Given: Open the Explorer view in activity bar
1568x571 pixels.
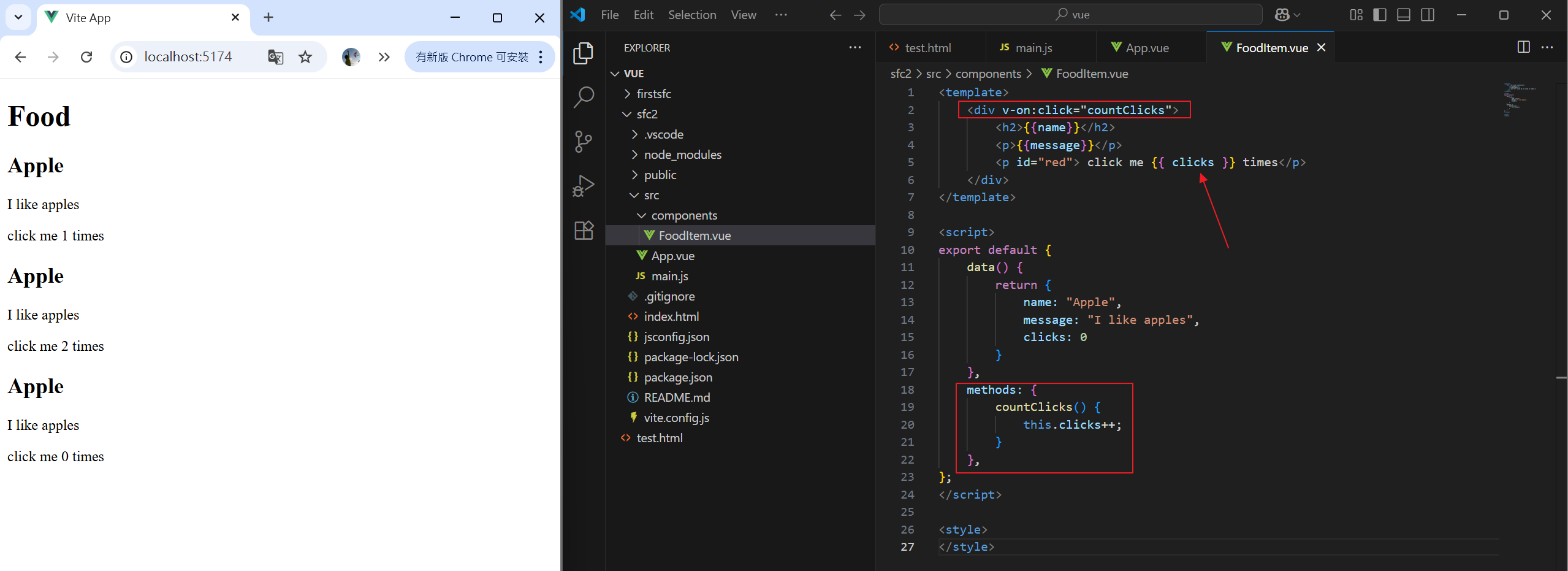Looking at the screenshot, I should click(x=583, y=53).
